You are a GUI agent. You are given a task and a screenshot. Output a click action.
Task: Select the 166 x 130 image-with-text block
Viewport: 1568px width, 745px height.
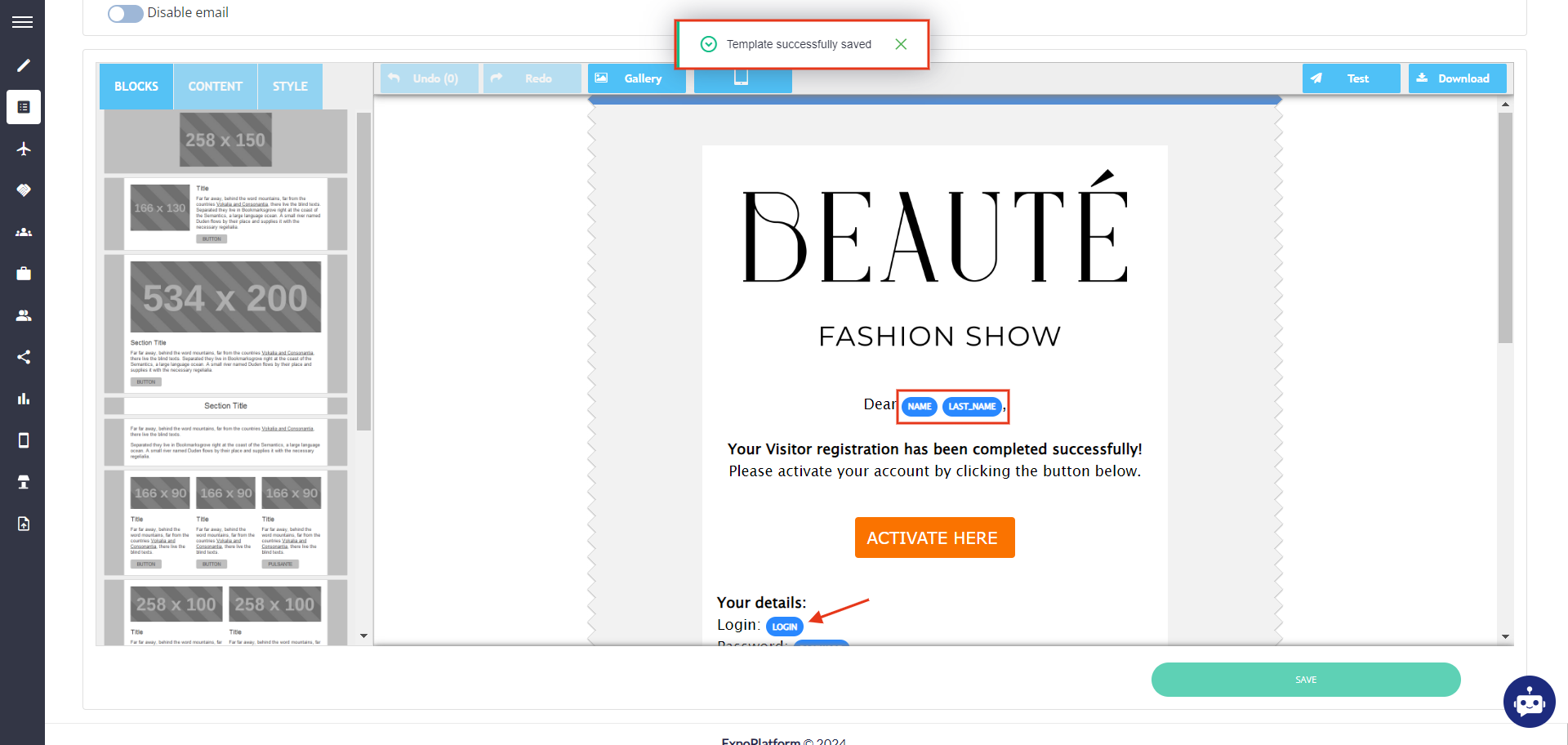click(x=225, y=214)
